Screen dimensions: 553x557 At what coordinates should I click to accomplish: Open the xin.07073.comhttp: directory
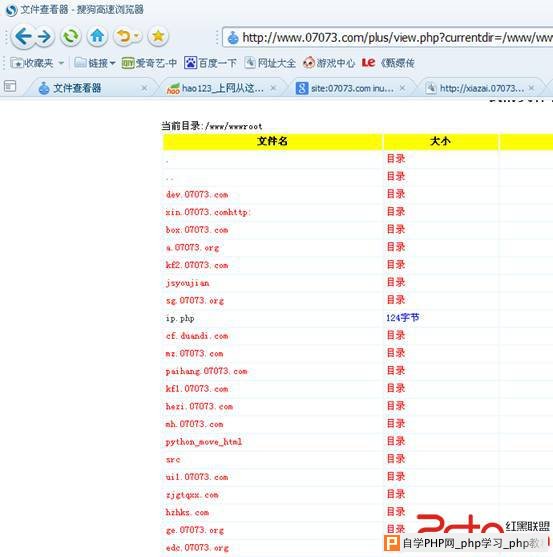tap(208, 212)
